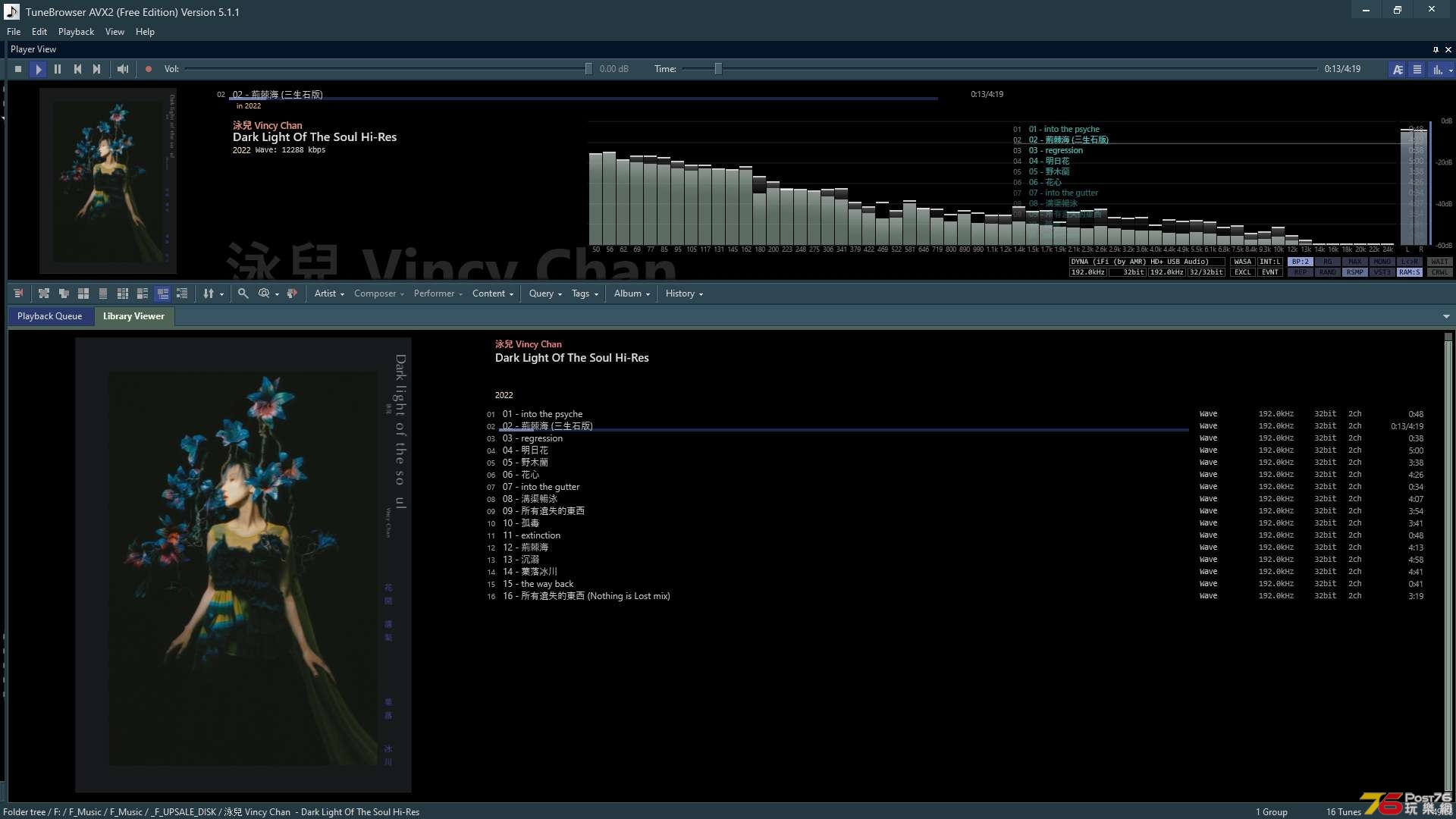
Task: Click the Time seek slider handle
Action: click(718, 69)
